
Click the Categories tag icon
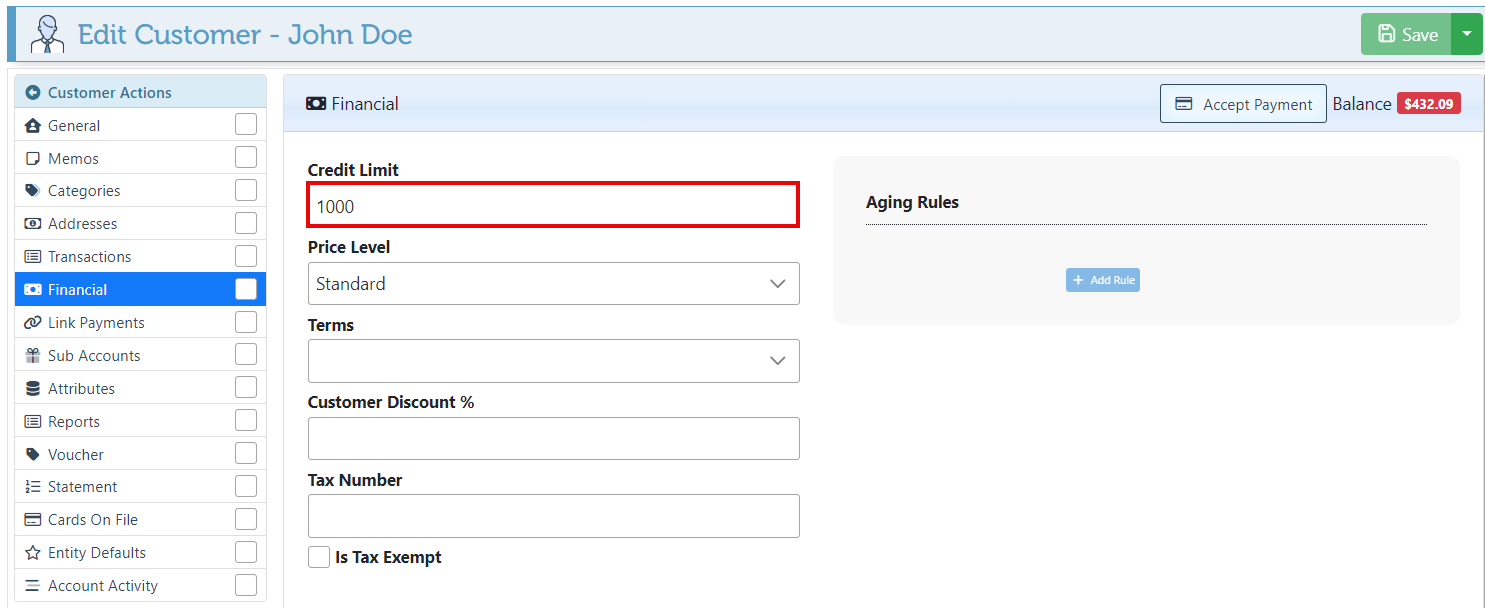pos(33,191)
